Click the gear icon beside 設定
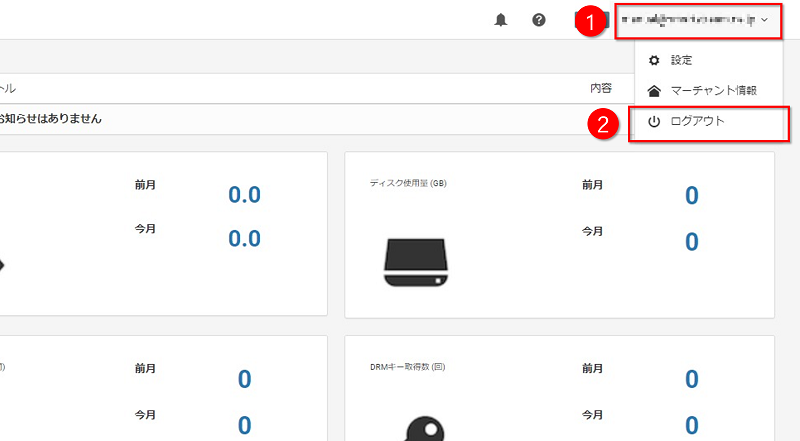Image resolution: width=800 pixels, height=441 pixels. coord(654,60)
